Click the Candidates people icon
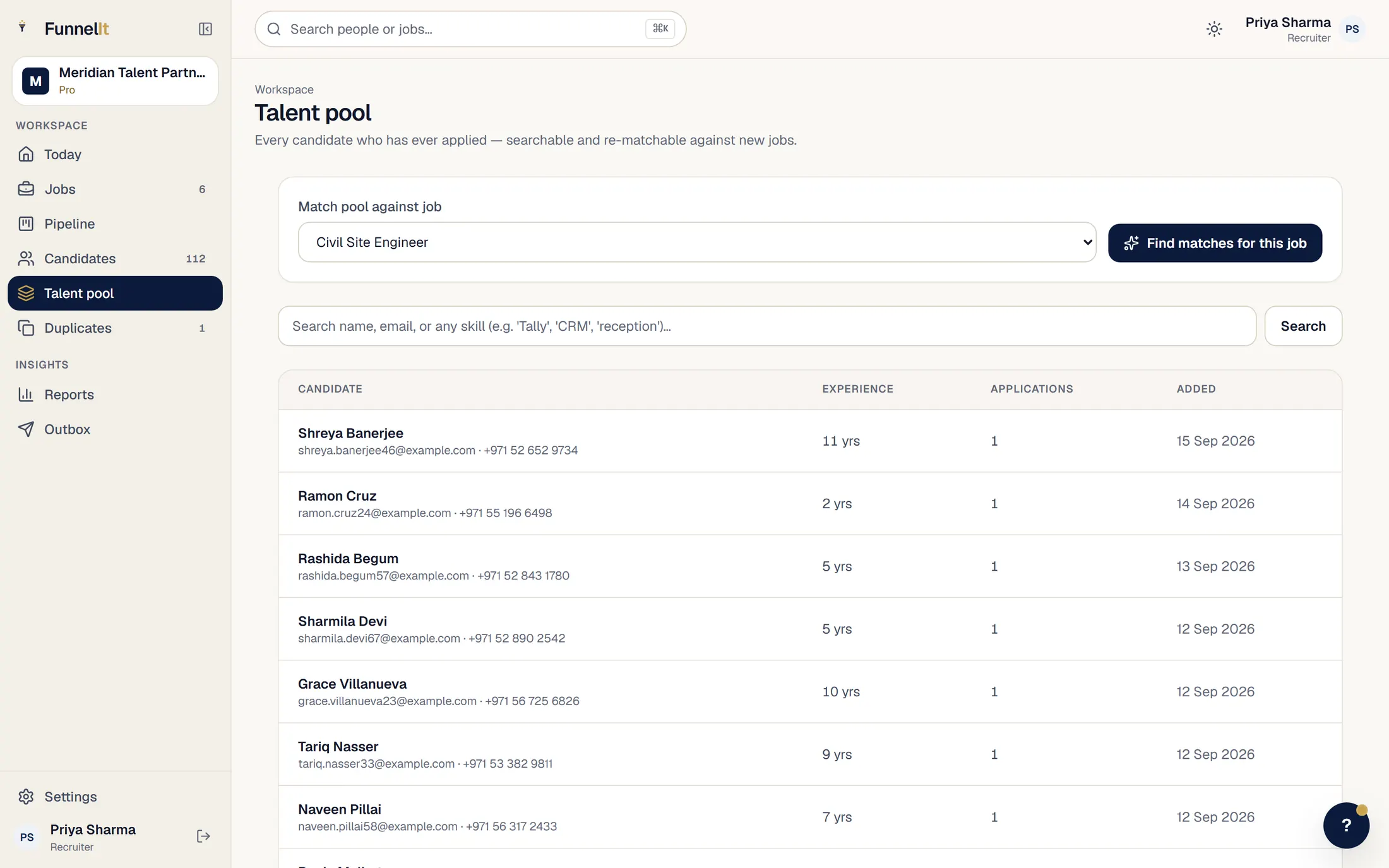 (26, 258)
